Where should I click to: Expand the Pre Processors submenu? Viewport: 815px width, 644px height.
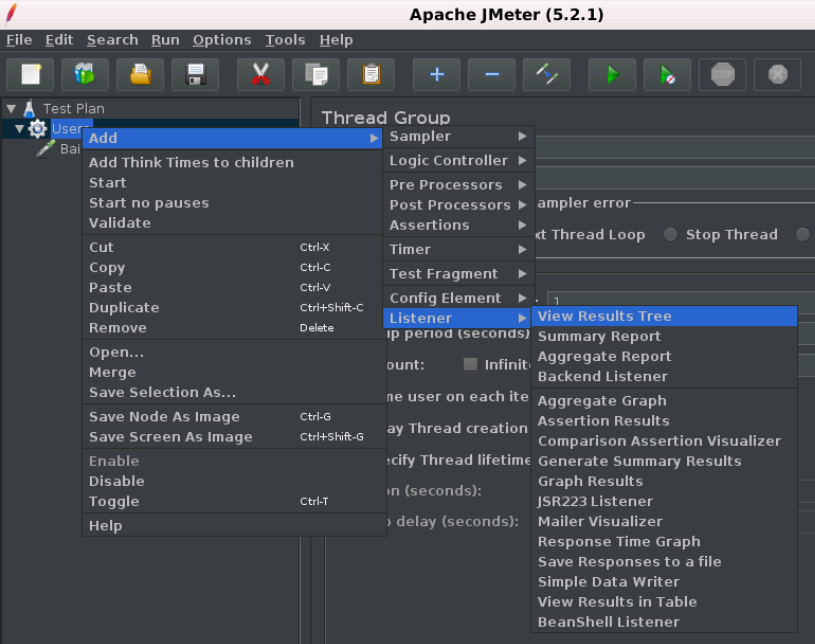[x=459, y=185]
